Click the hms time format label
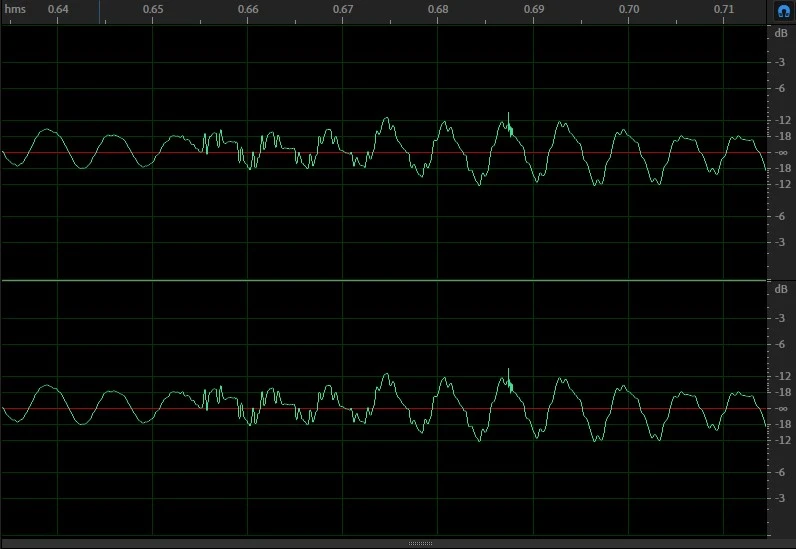796x549 pixels. 14,9
